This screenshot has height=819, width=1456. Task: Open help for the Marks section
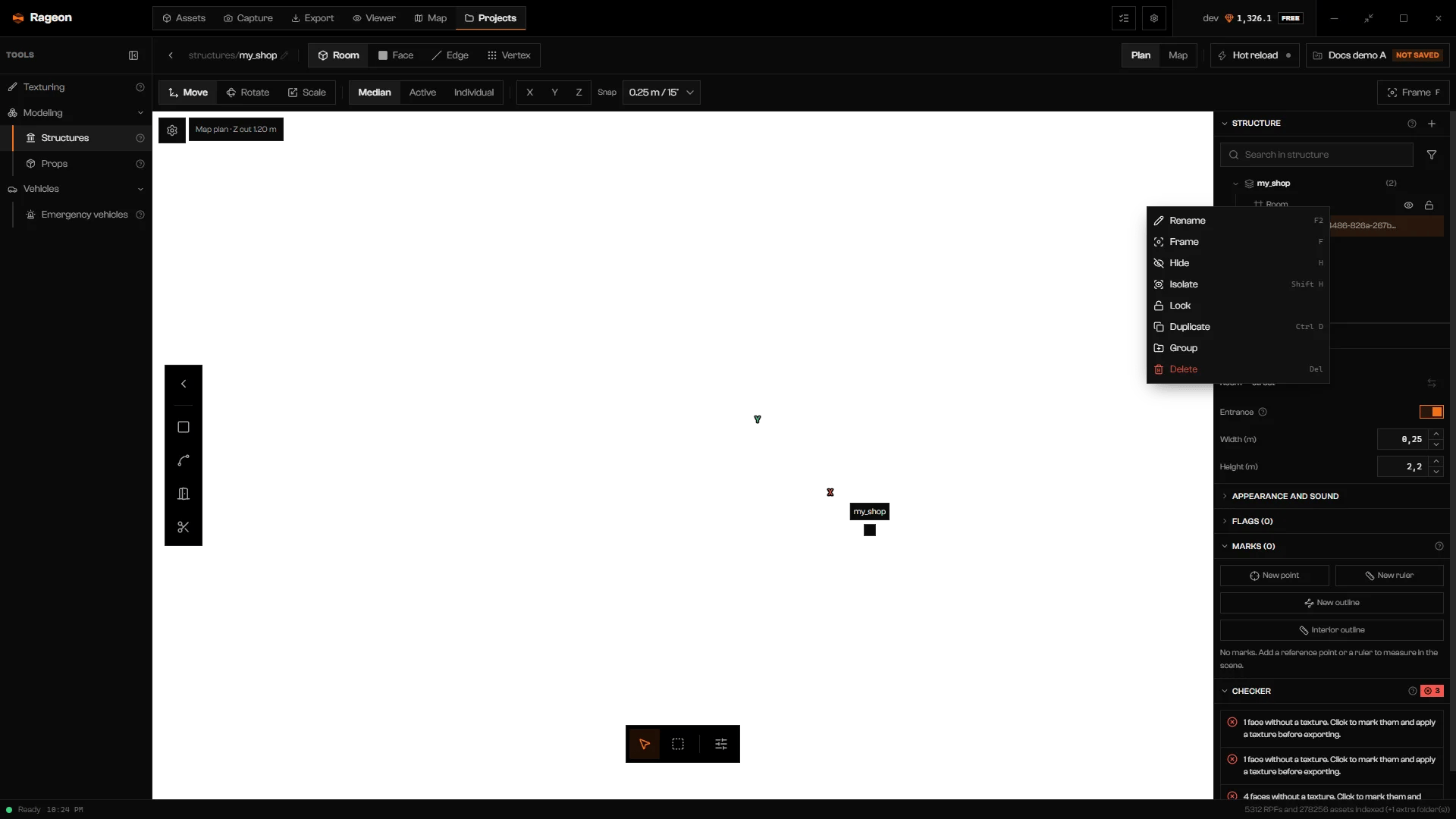[1439, 546]
